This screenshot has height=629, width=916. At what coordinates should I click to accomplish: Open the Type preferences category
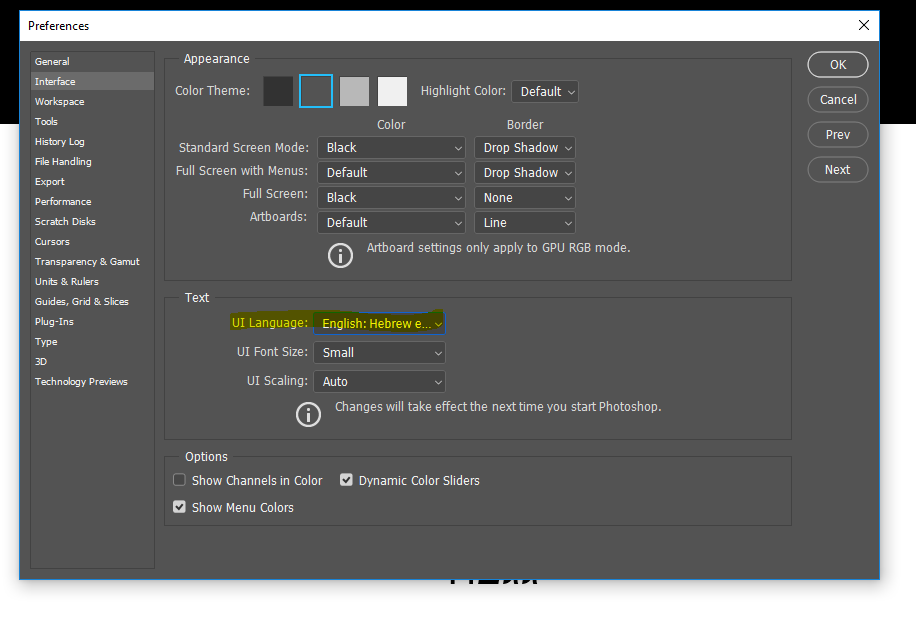tap(92, 342)
